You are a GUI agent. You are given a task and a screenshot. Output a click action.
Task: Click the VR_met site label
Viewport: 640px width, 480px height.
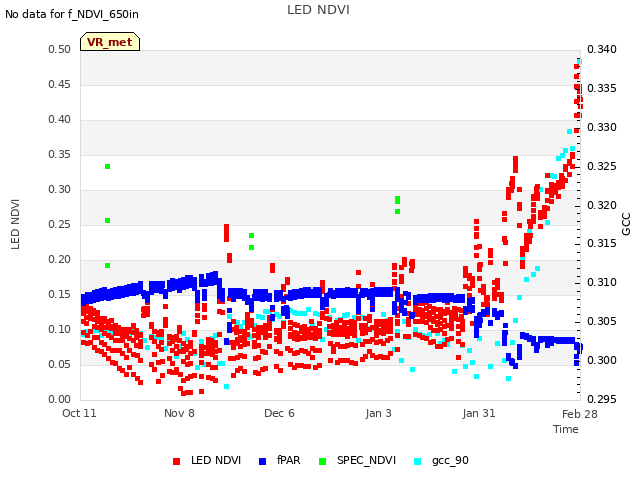[x=110, y=42]
